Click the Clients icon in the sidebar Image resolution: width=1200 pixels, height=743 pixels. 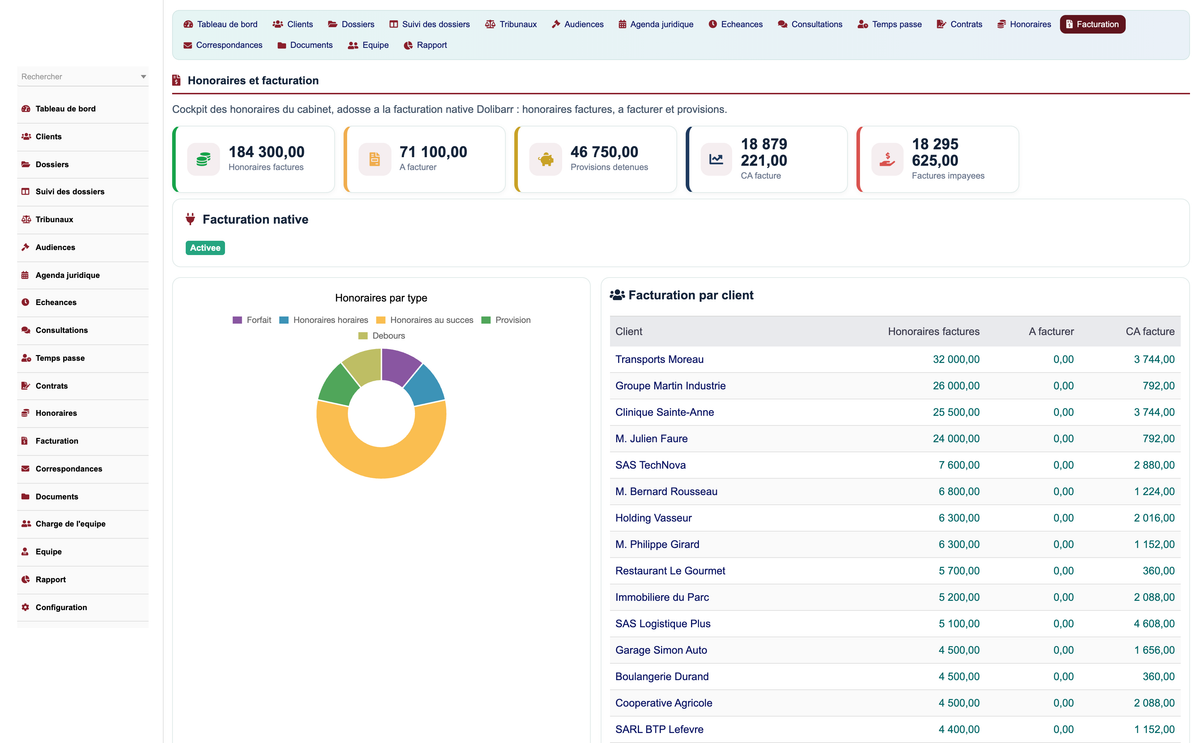(26, 136)
